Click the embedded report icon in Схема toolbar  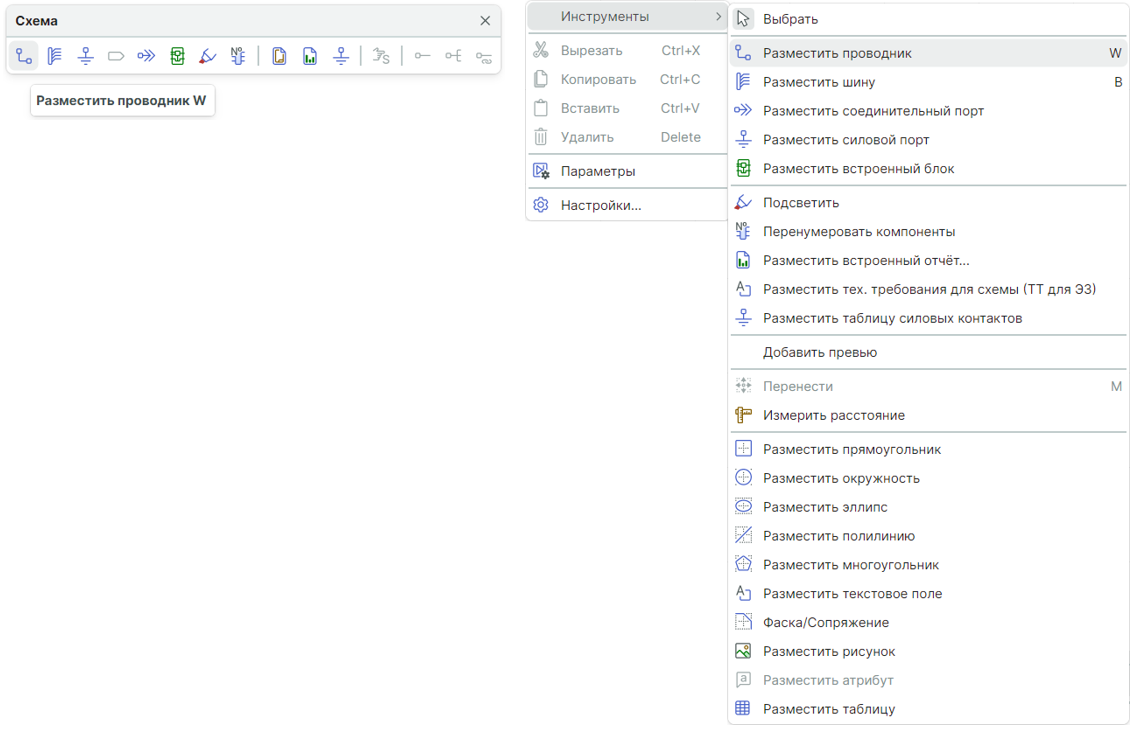pos(310,56)
